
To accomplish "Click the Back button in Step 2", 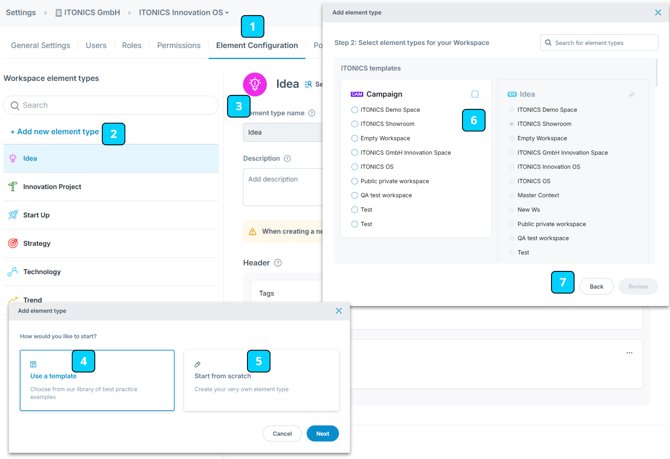I will 596,286.
